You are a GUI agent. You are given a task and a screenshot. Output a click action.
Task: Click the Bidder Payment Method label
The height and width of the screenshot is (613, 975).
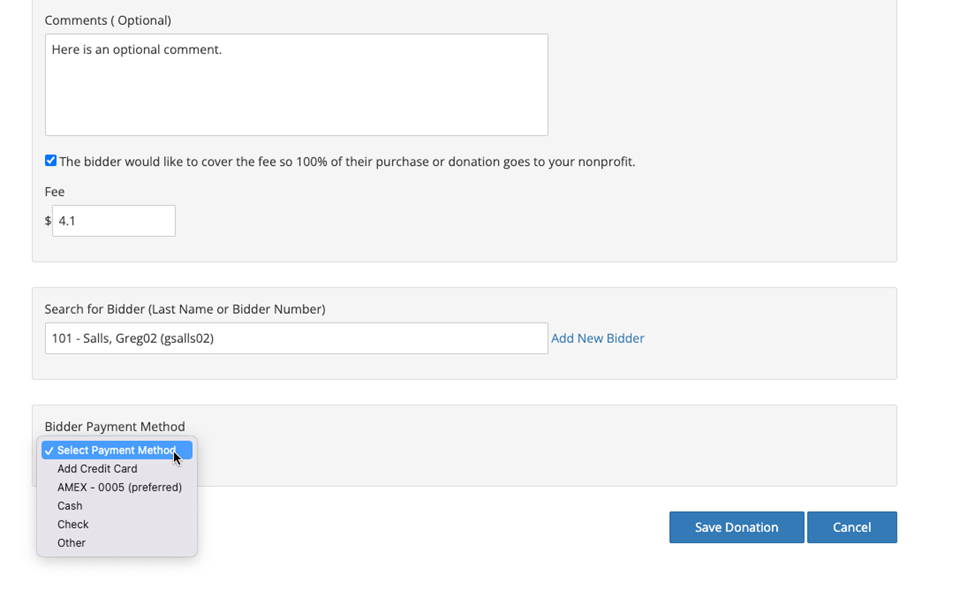coord(115,426)
